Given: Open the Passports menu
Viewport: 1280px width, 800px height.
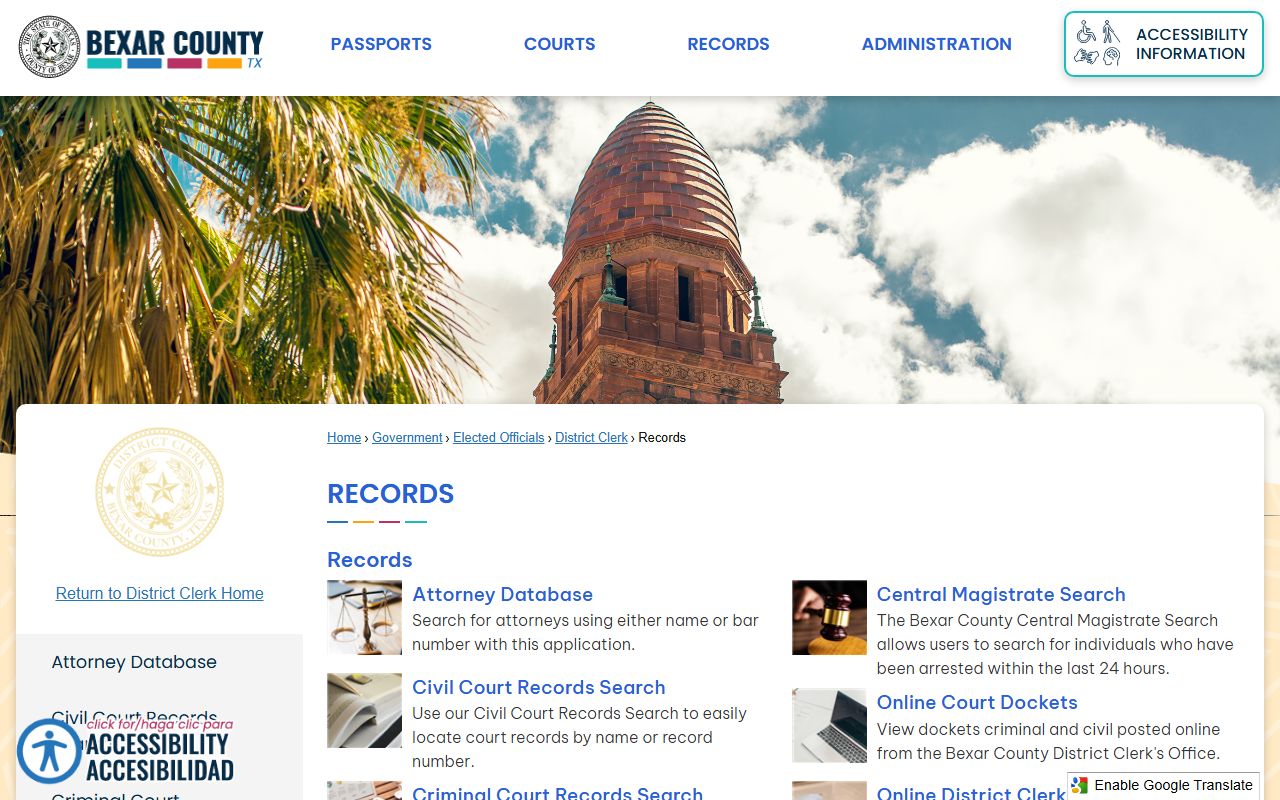Looking at the screenshot, I should click(x=381, y=44).
